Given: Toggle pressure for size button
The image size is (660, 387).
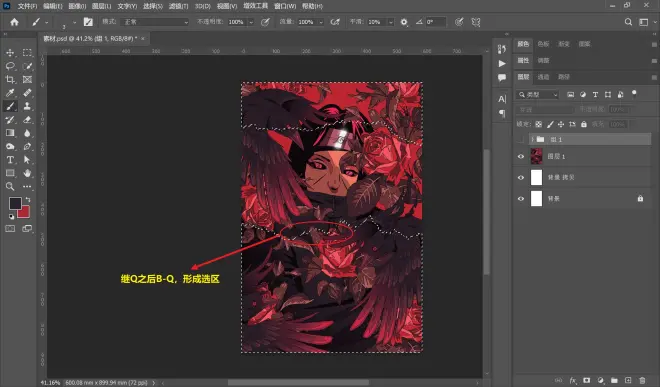Looking at the screenshot, I should (459, 22).
